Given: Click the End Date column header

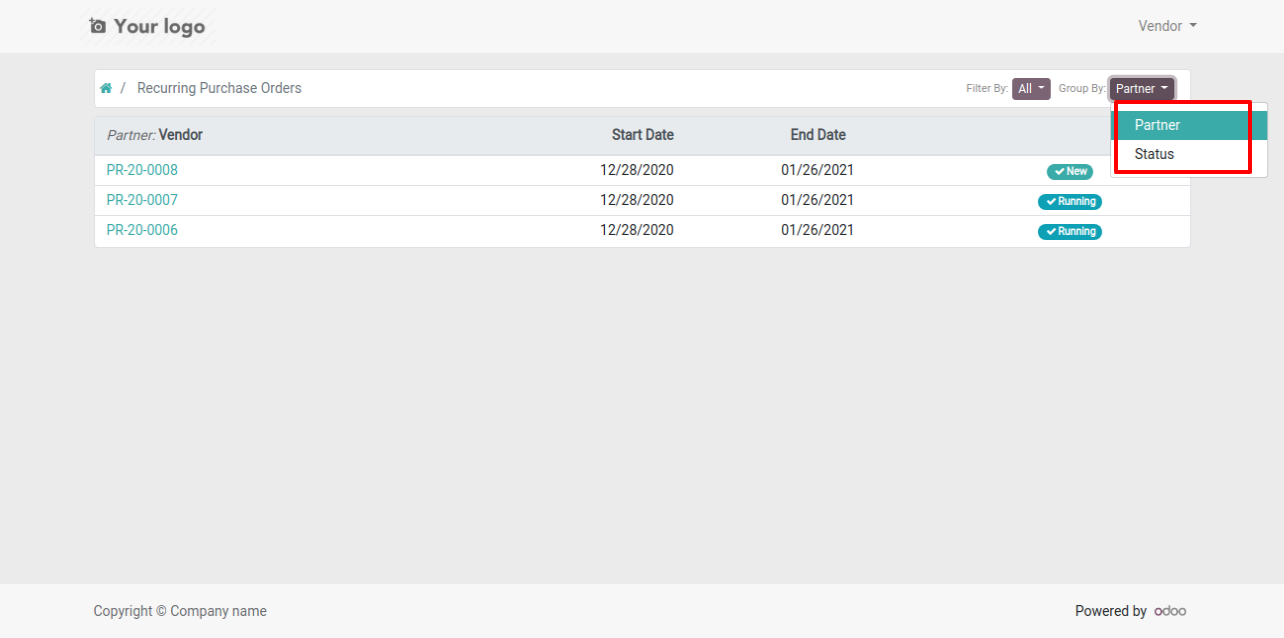Looking at the screenshot, I should click(x=818, y=135).
